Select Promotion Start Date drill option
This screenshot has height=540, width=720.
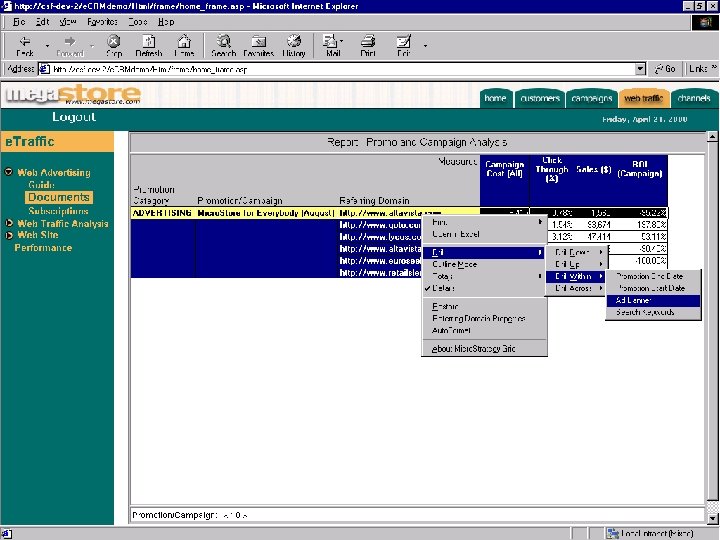[x=653, y=288]
